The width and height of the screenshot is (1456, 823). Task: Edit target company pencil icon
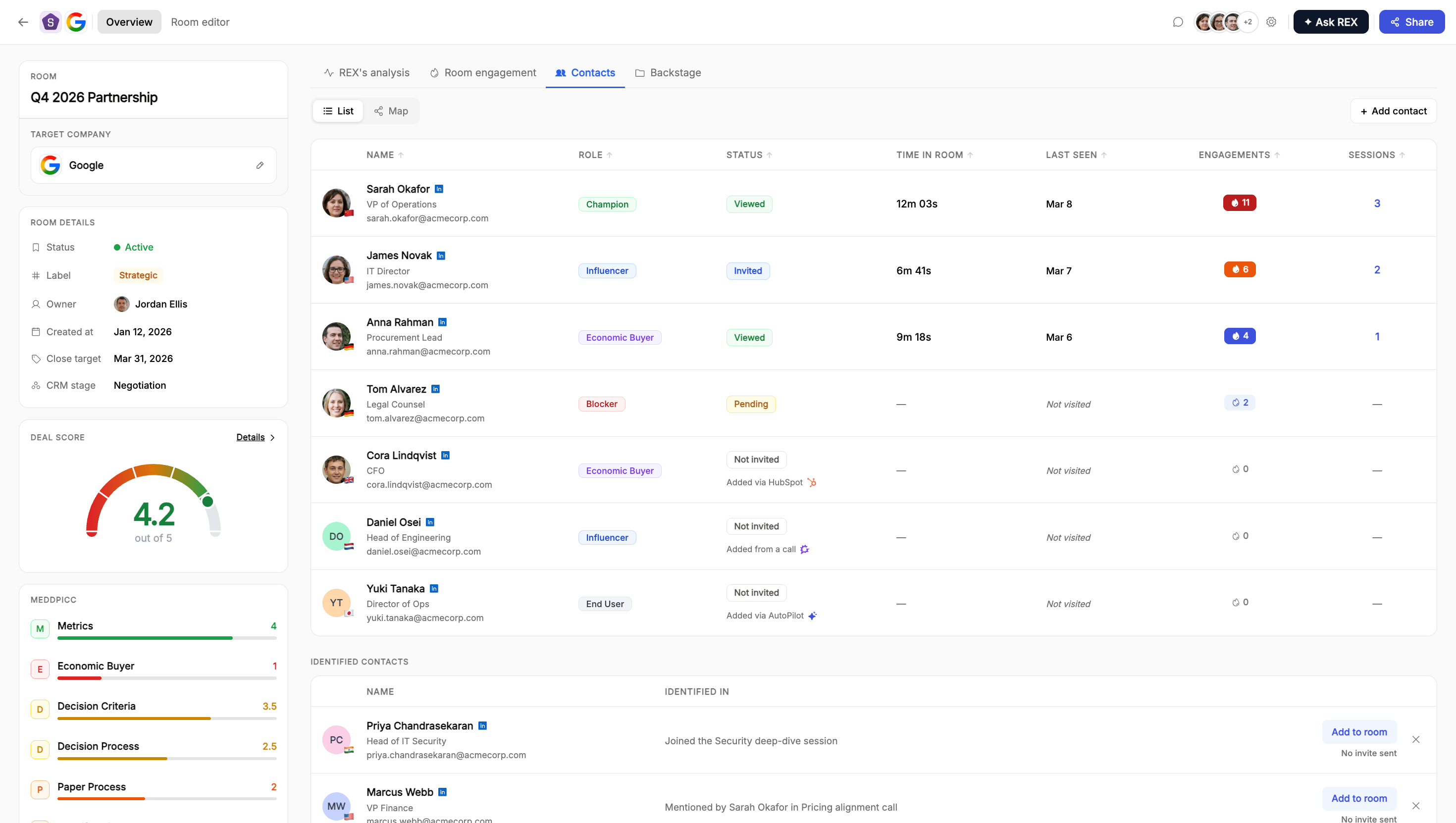pyautogui.click(x=260, y=165)
